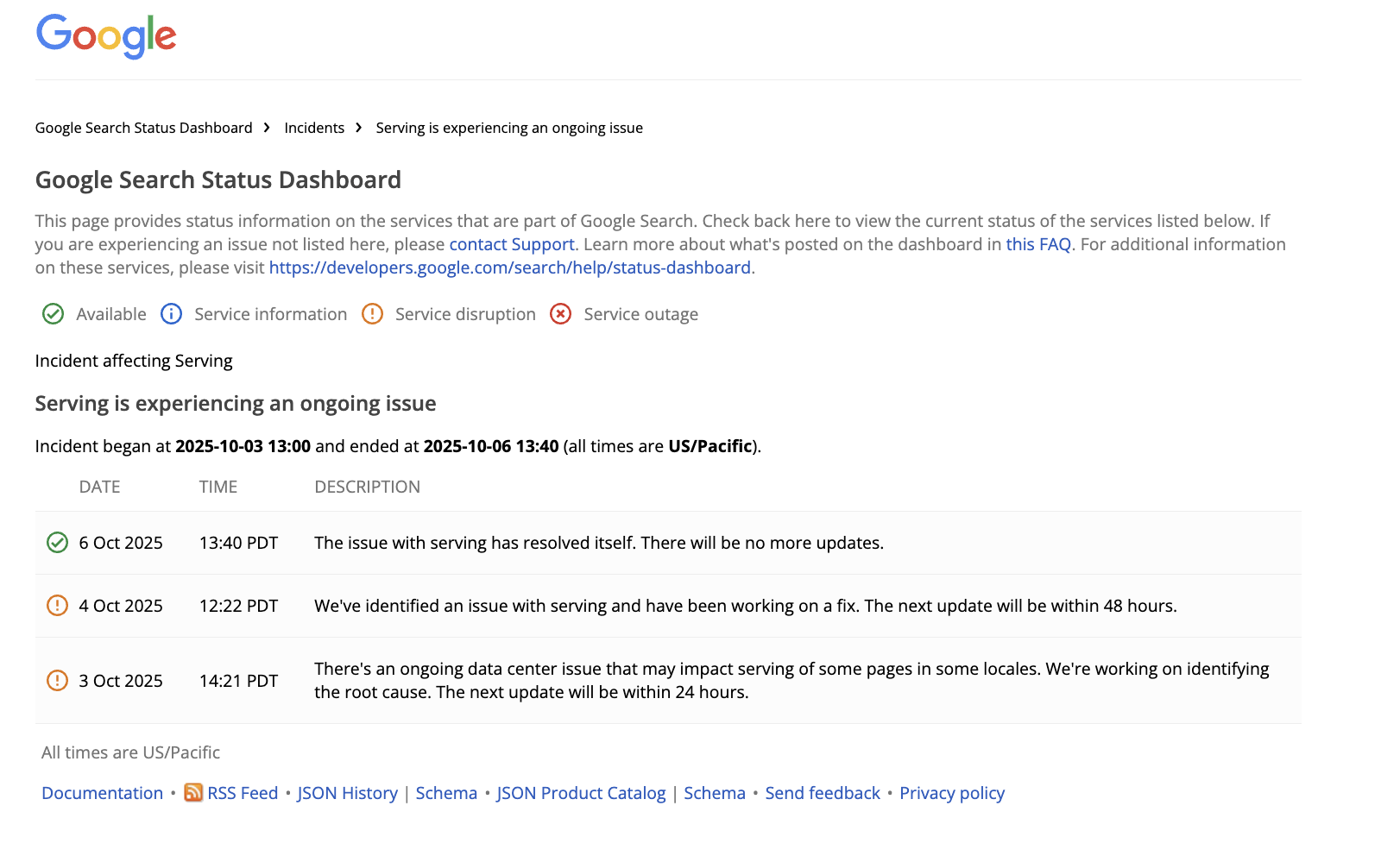The height and width of the screenshot is (856, 1400).
Task: Open the Incidents breadcrumb
Action: [314, 128]
